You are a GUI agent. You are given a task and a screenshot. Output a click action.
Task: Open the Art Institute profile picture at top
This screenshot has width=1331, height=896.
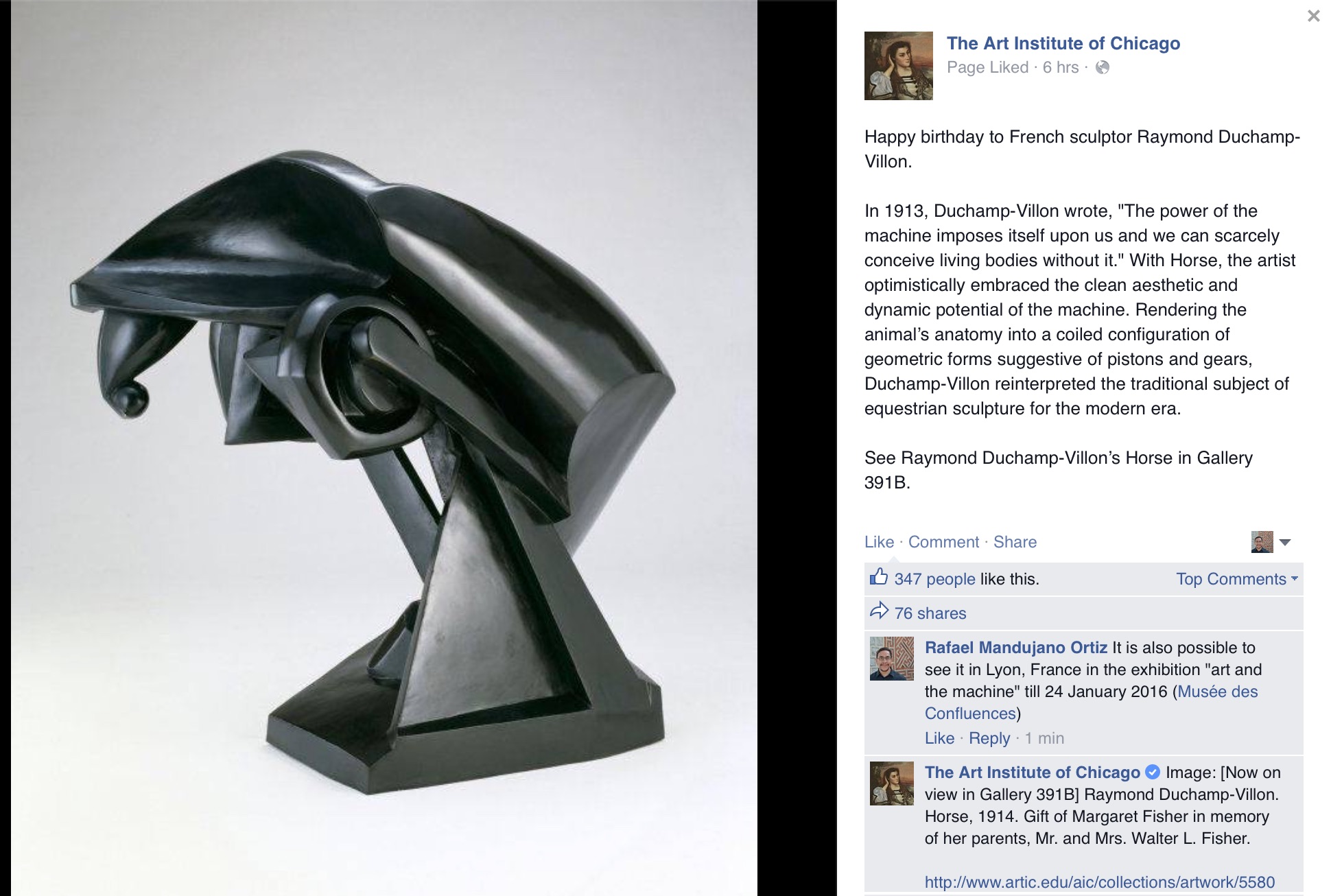point(899,66)
